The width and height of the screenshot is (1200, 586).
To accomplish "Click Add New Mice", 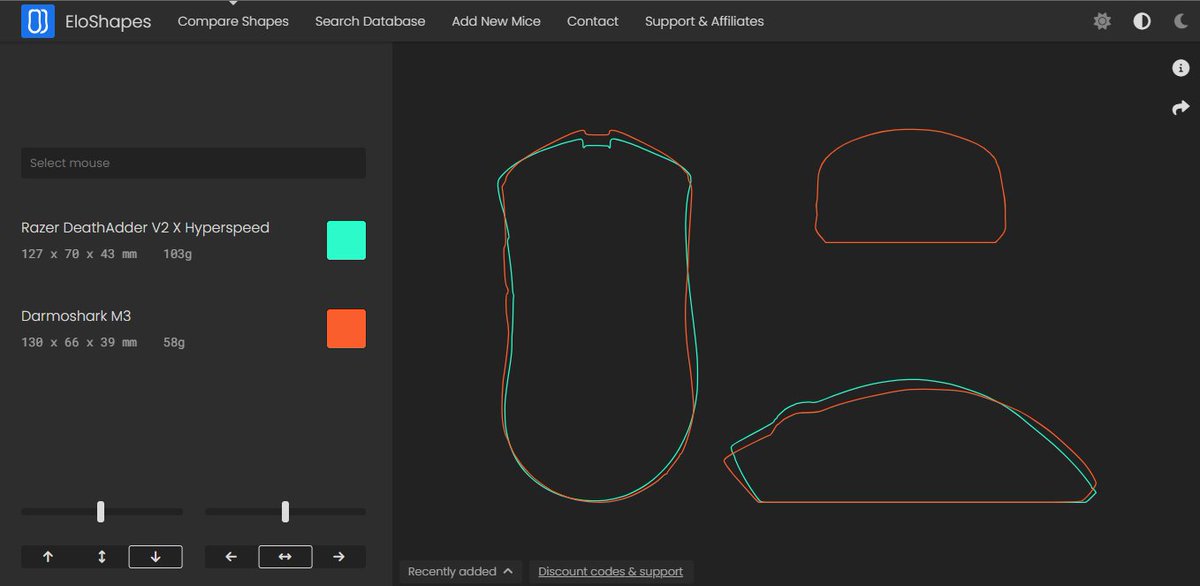I will click(x=496, y=20).
